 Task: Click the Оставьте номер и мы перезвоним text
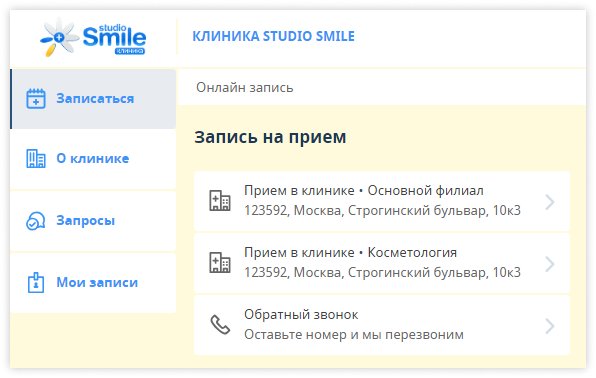(354, 335)
